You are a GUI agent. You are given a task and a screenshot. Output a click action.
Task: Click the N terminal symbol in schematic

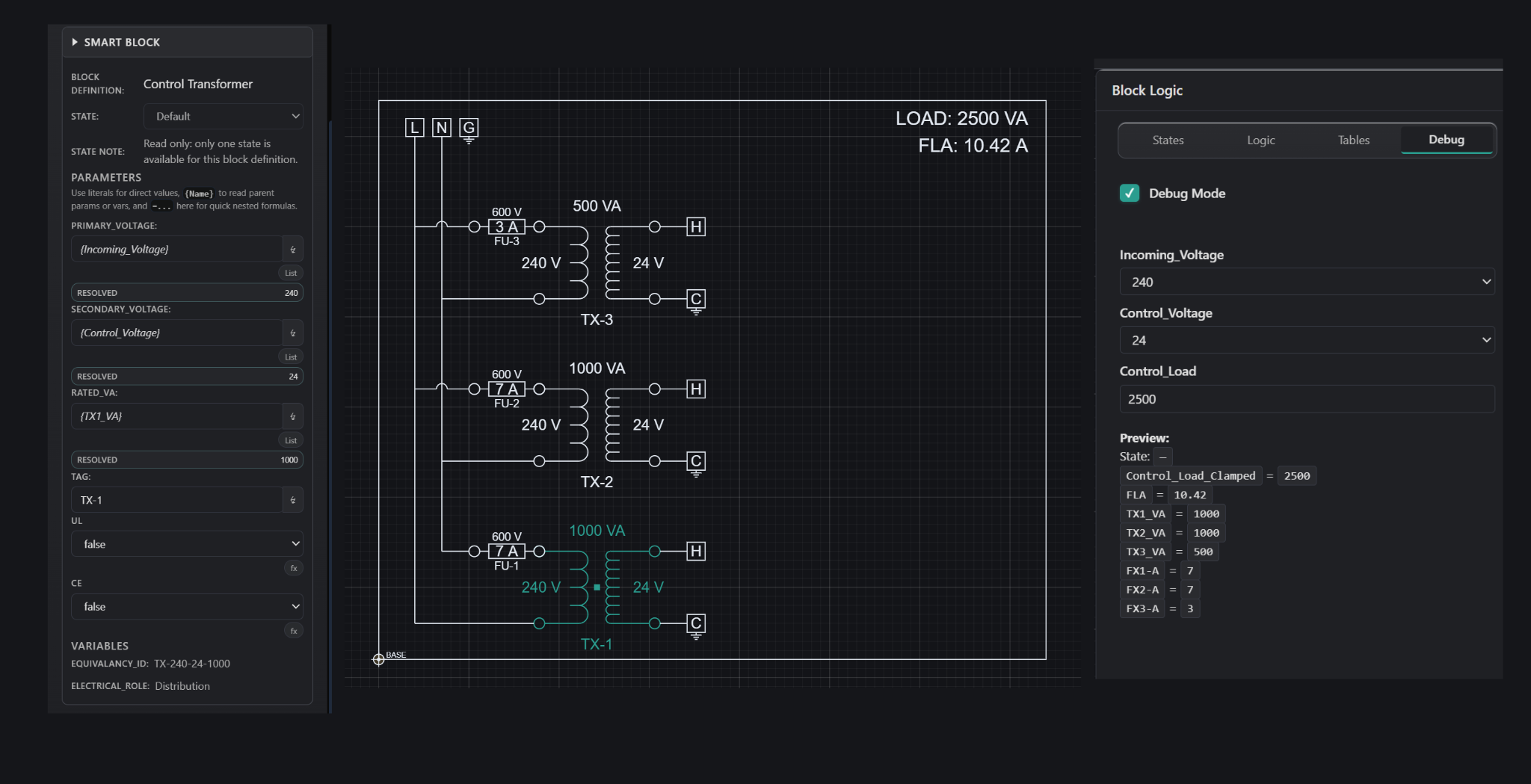point(442,128)
